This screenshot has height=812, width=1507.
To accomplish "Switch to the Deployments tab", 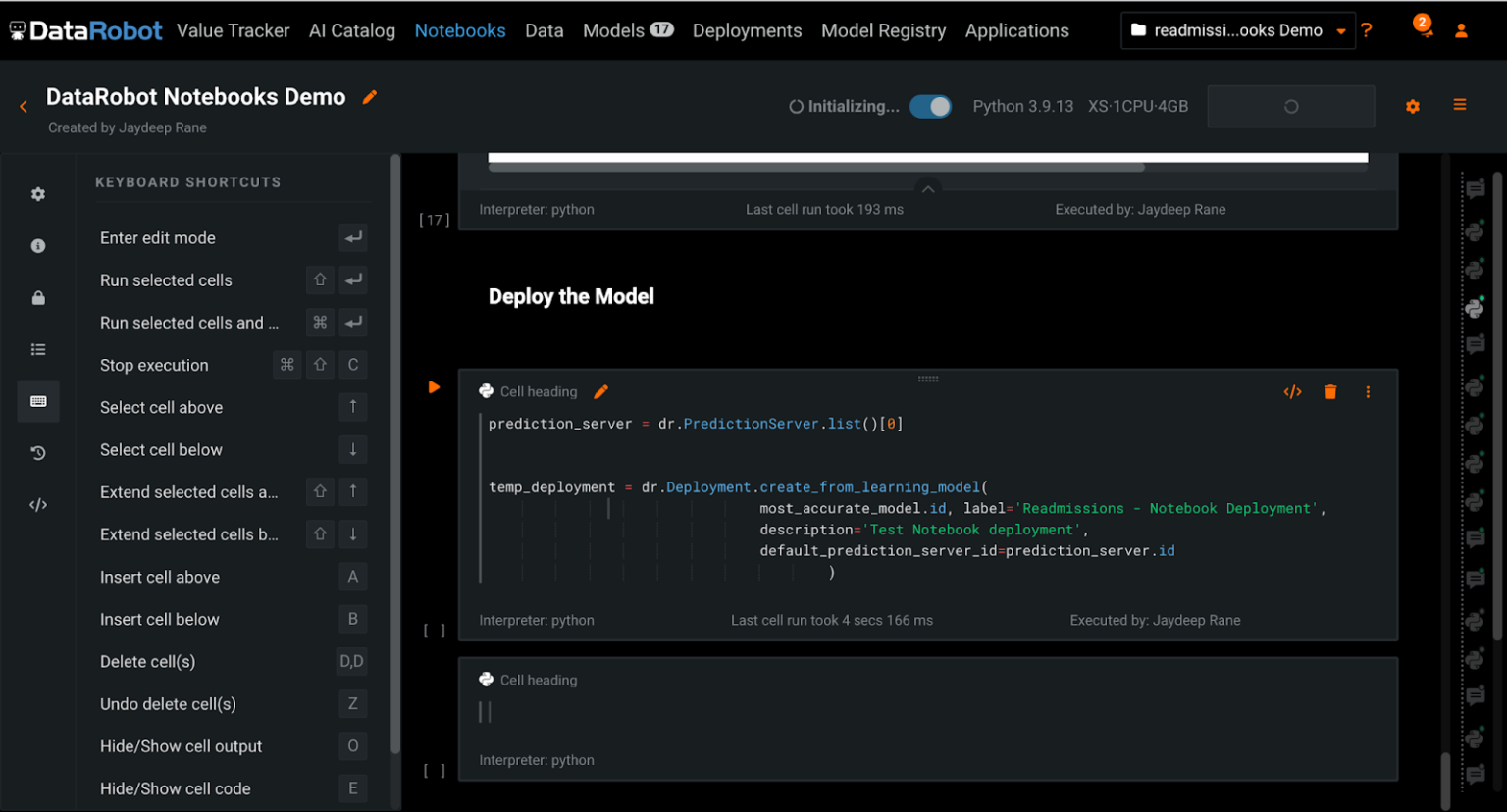I will (x=747, y=30).
